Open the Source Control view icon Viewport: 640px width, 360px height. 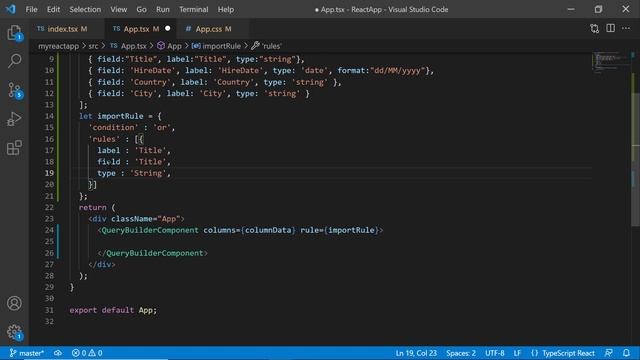14,90
